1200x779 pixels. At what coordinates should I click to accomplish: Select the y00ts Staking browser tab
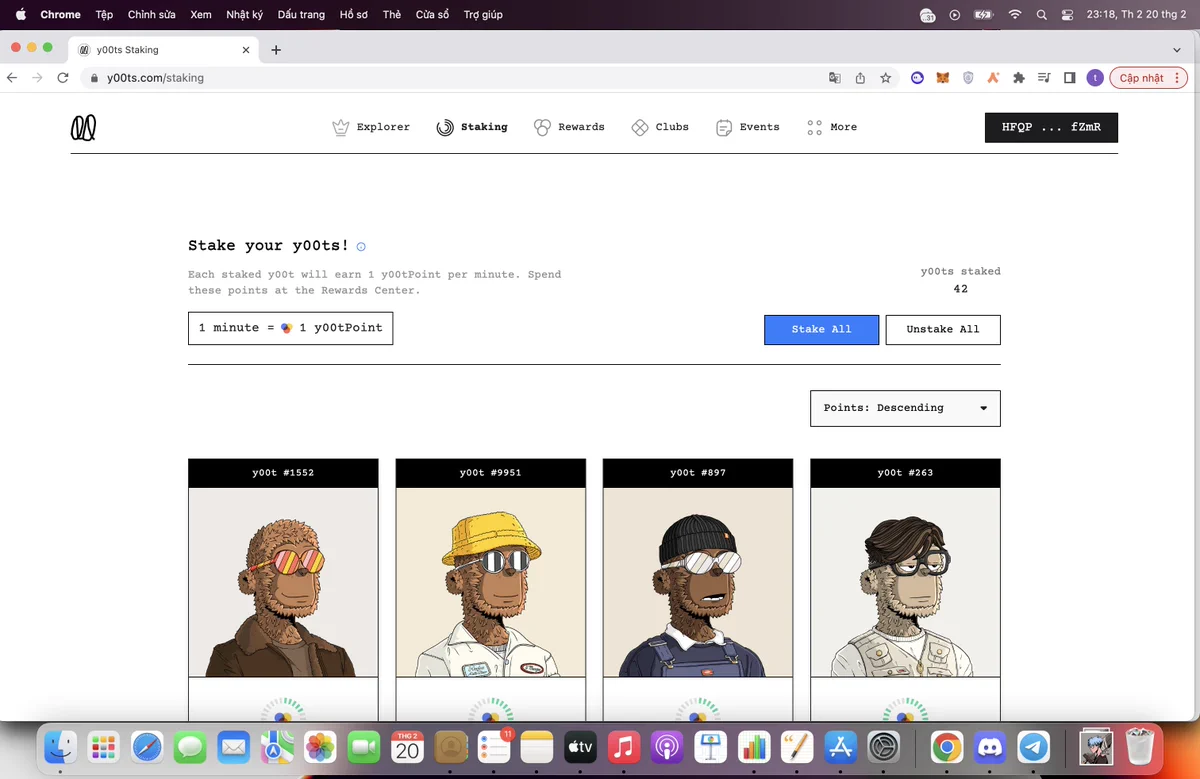pyautogui.click(x=165, y=50)
